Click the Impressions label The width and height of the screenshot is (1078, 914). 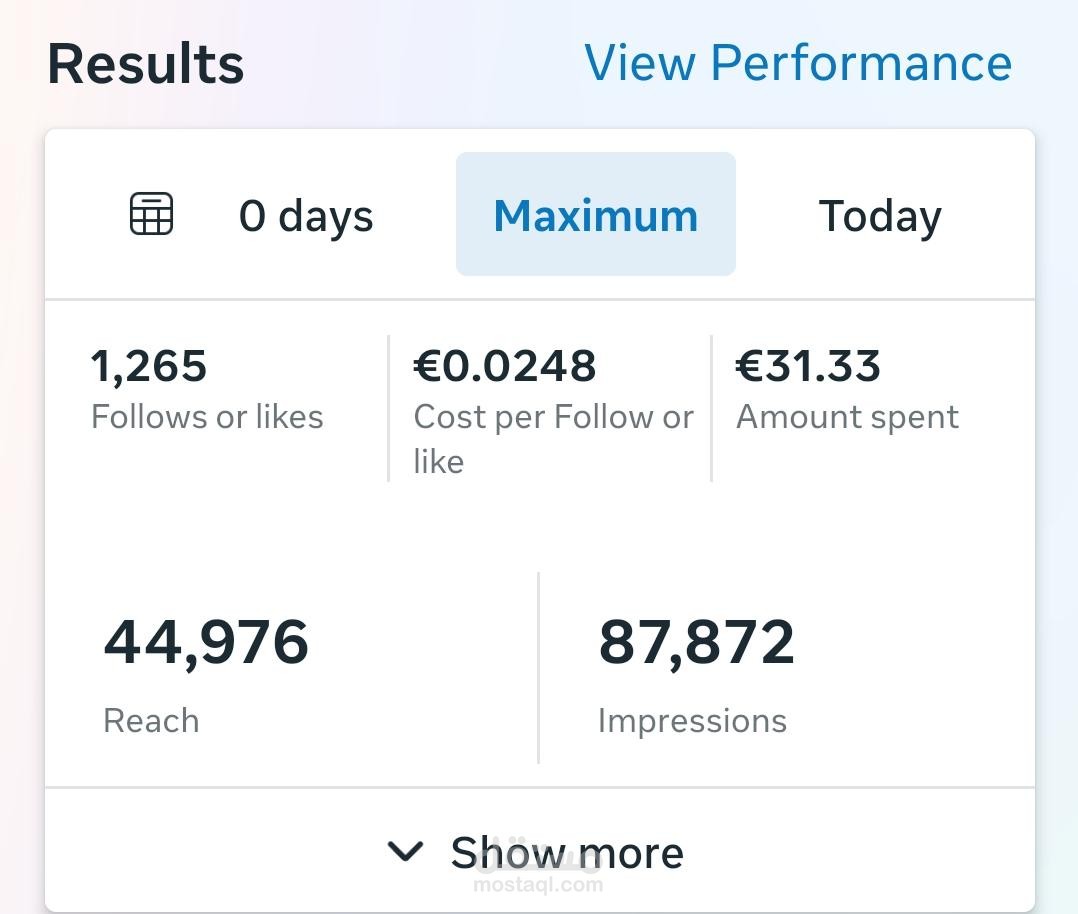tap(692, 721)
